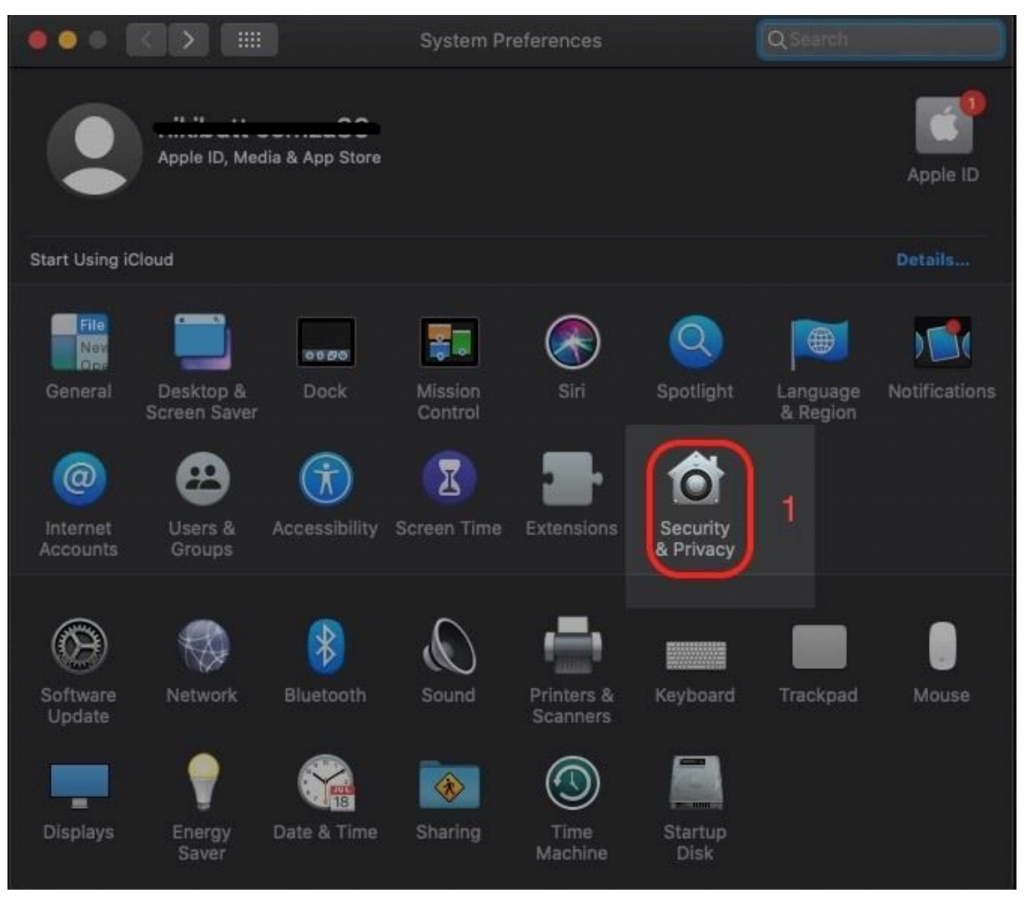
Task: Open the Siri preference pane
Action: click(571, 343)
